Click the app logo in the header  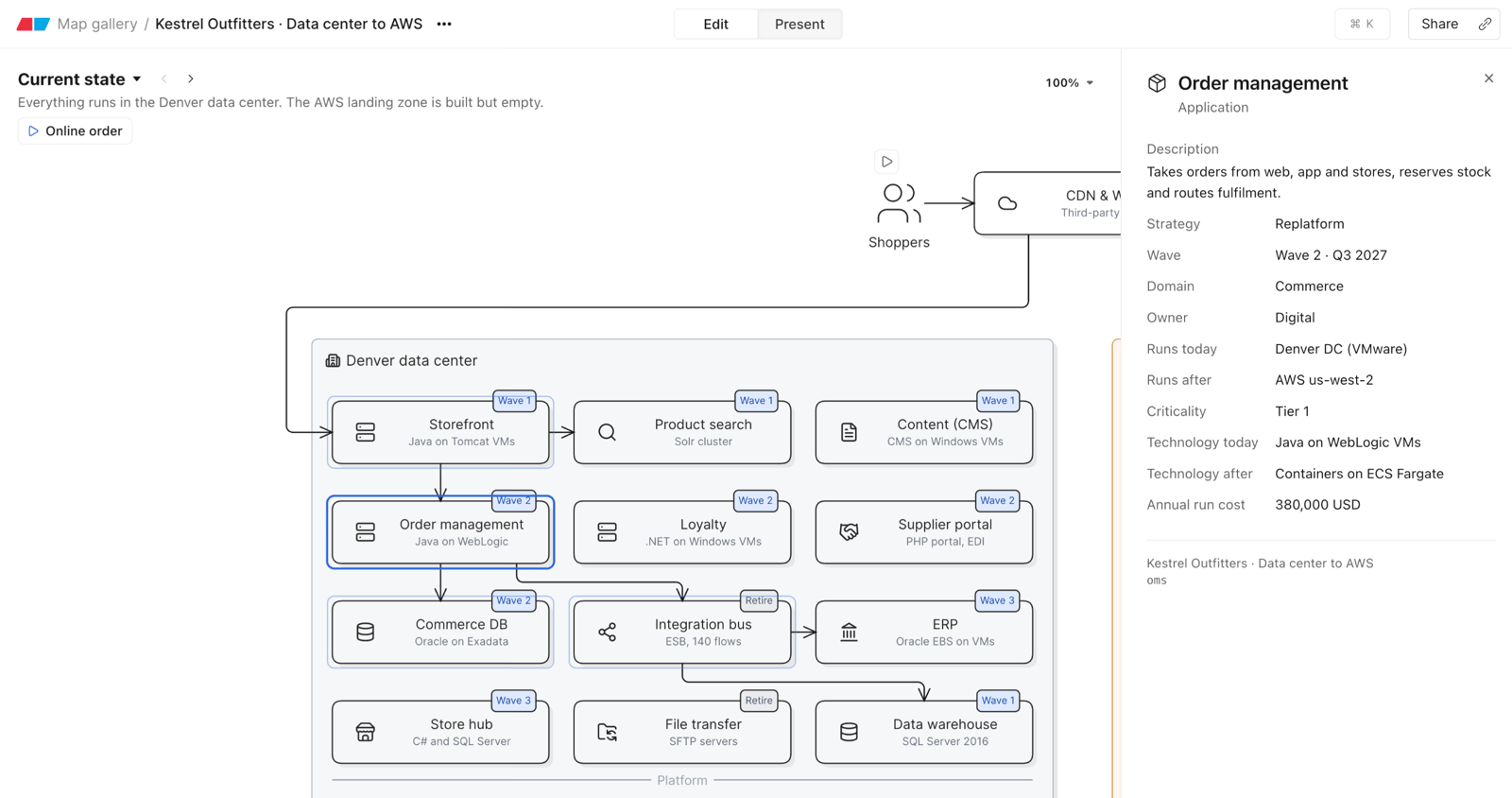coord(33,24)
